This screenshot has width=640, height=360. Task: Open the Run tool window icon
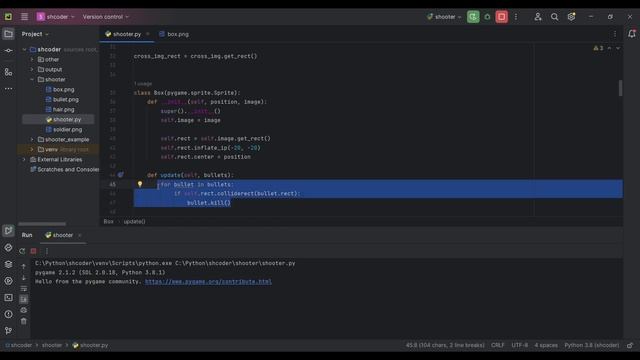pos(8,231)
